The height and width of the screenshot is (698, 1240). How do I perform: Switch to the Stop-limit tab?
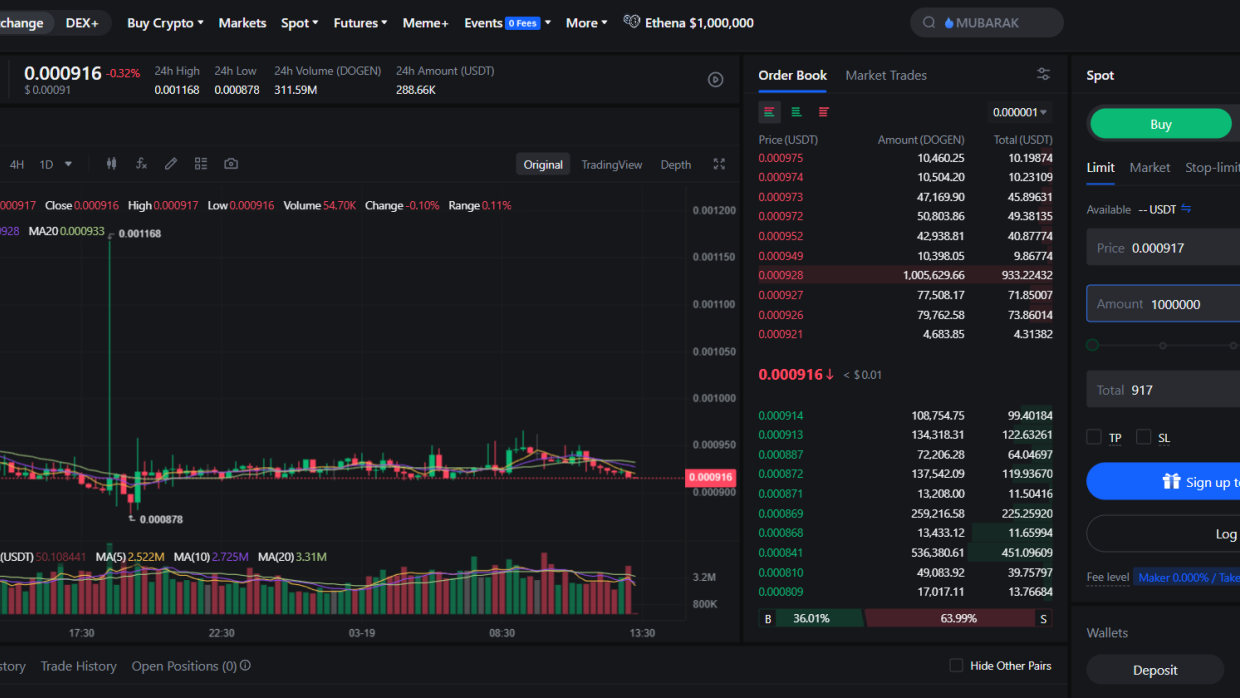tap(1212, 167)
